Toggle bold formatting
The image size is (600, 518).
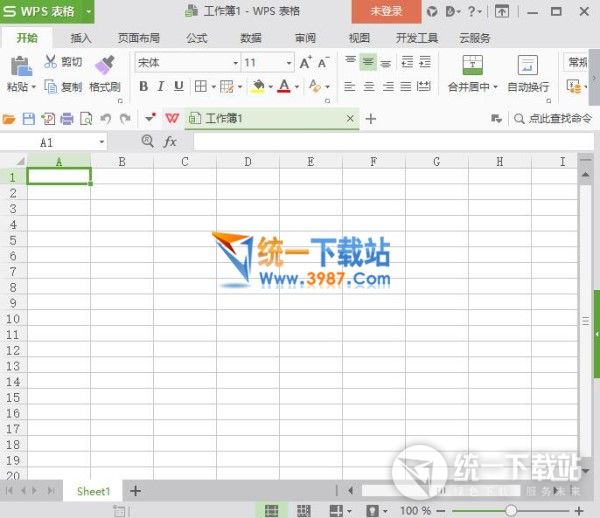point(143,86)
